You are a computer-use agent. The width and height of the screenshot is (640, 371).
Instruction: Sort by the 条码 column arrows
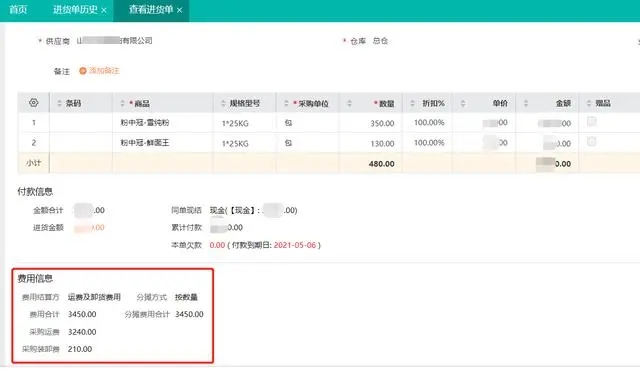60,103
